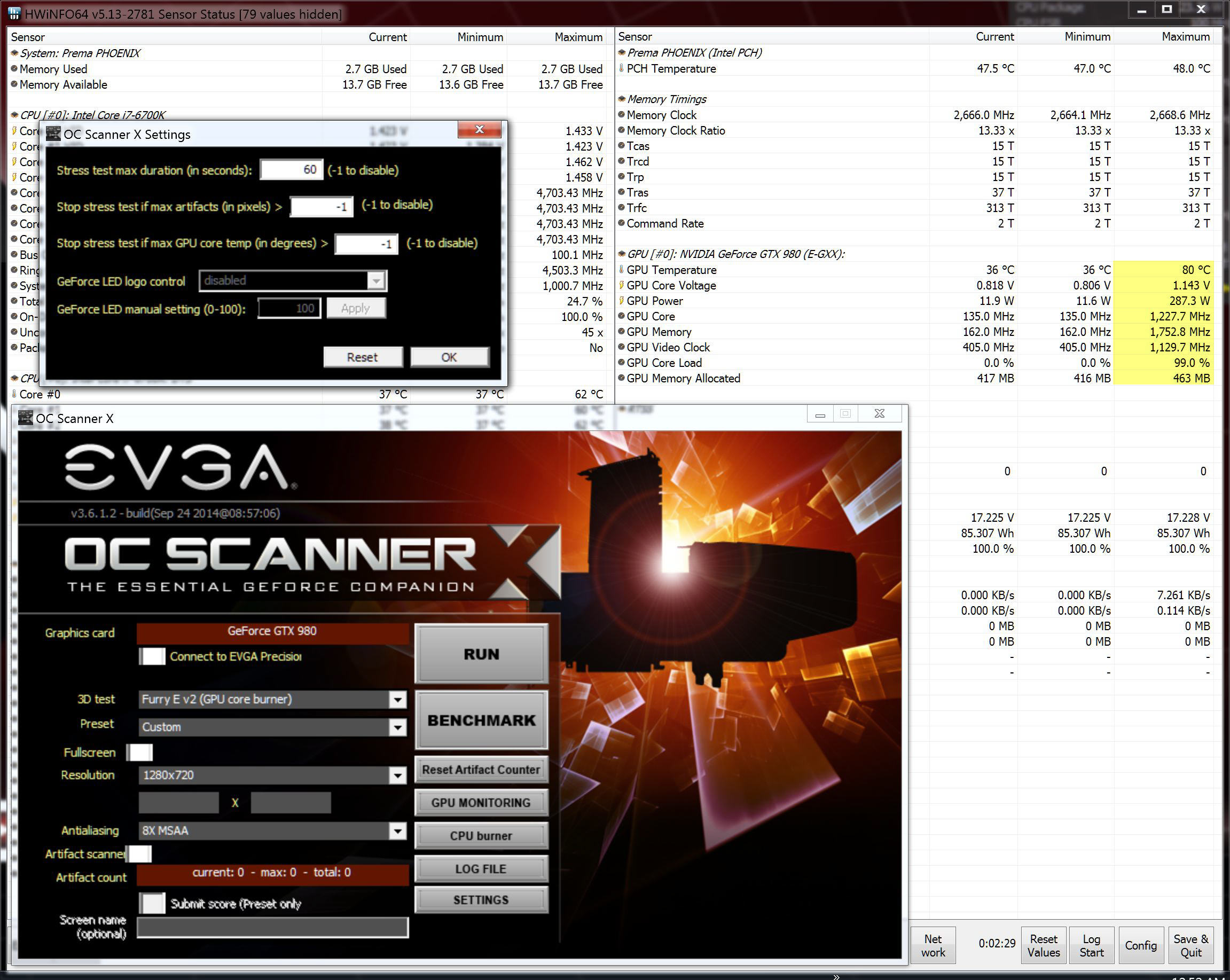Minimize the OC Scanner X window
This screenshot has height=980, width=1230.
click(x=820, y=414)
